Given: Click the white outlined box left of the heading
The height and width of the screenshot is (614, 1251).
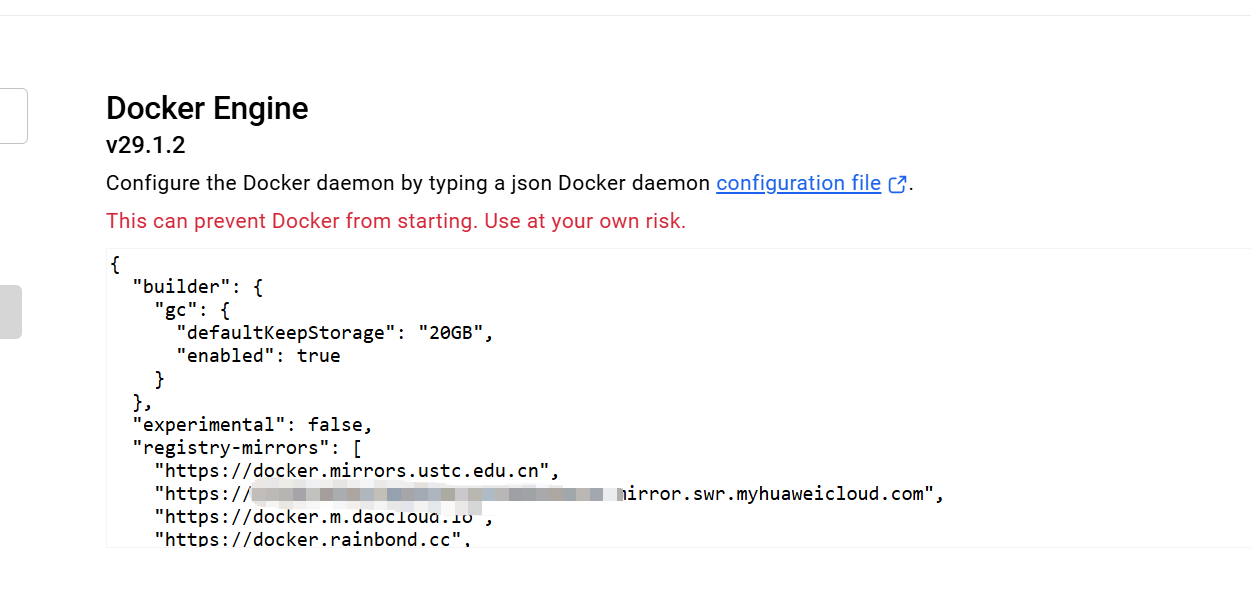Looking at the screenshot, I should [x=13, y=116].
